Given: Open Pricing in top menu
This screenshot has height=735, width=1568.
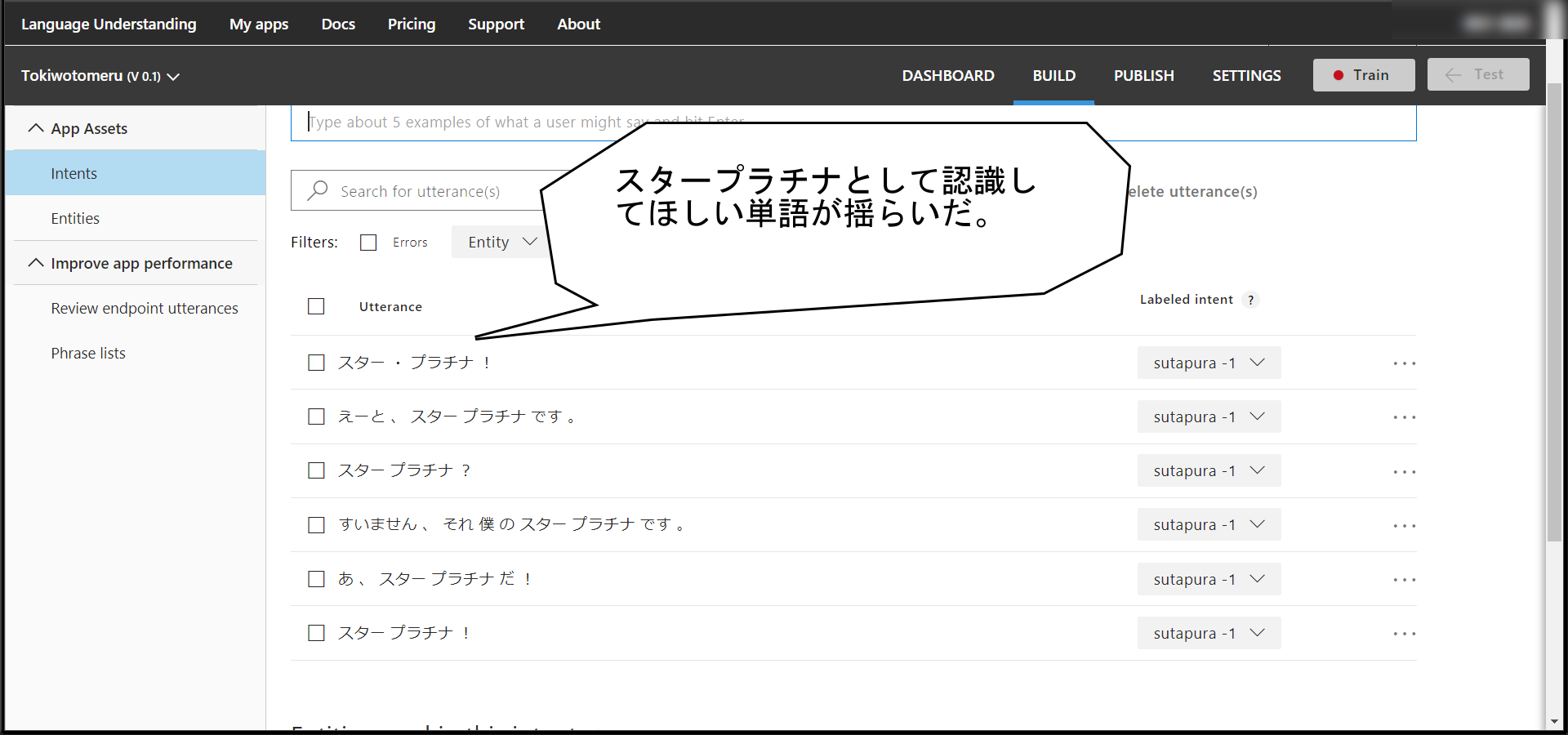Looking at the screenshot, I should point(412,24).
